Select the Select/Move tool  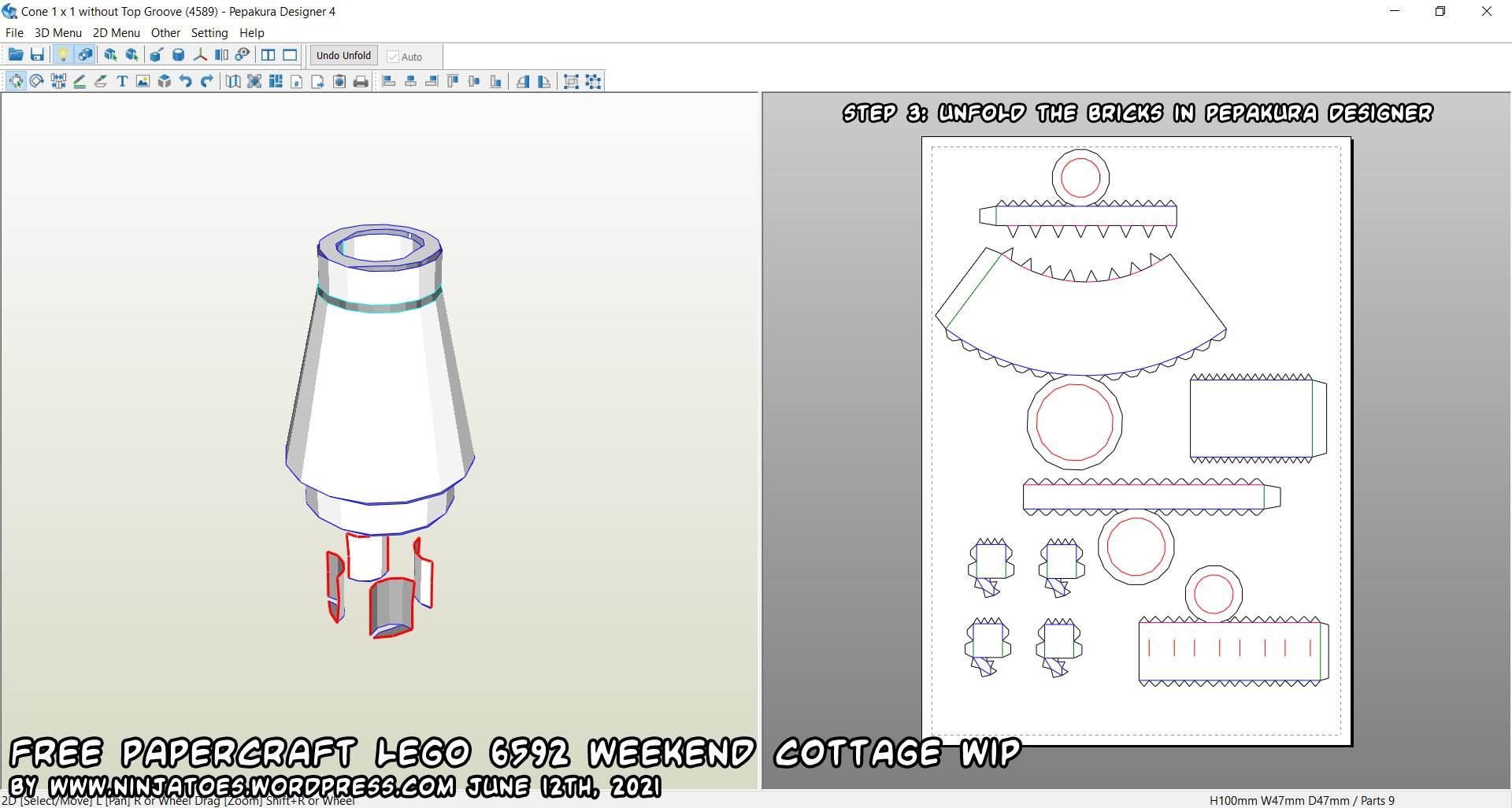click(15, 81)
